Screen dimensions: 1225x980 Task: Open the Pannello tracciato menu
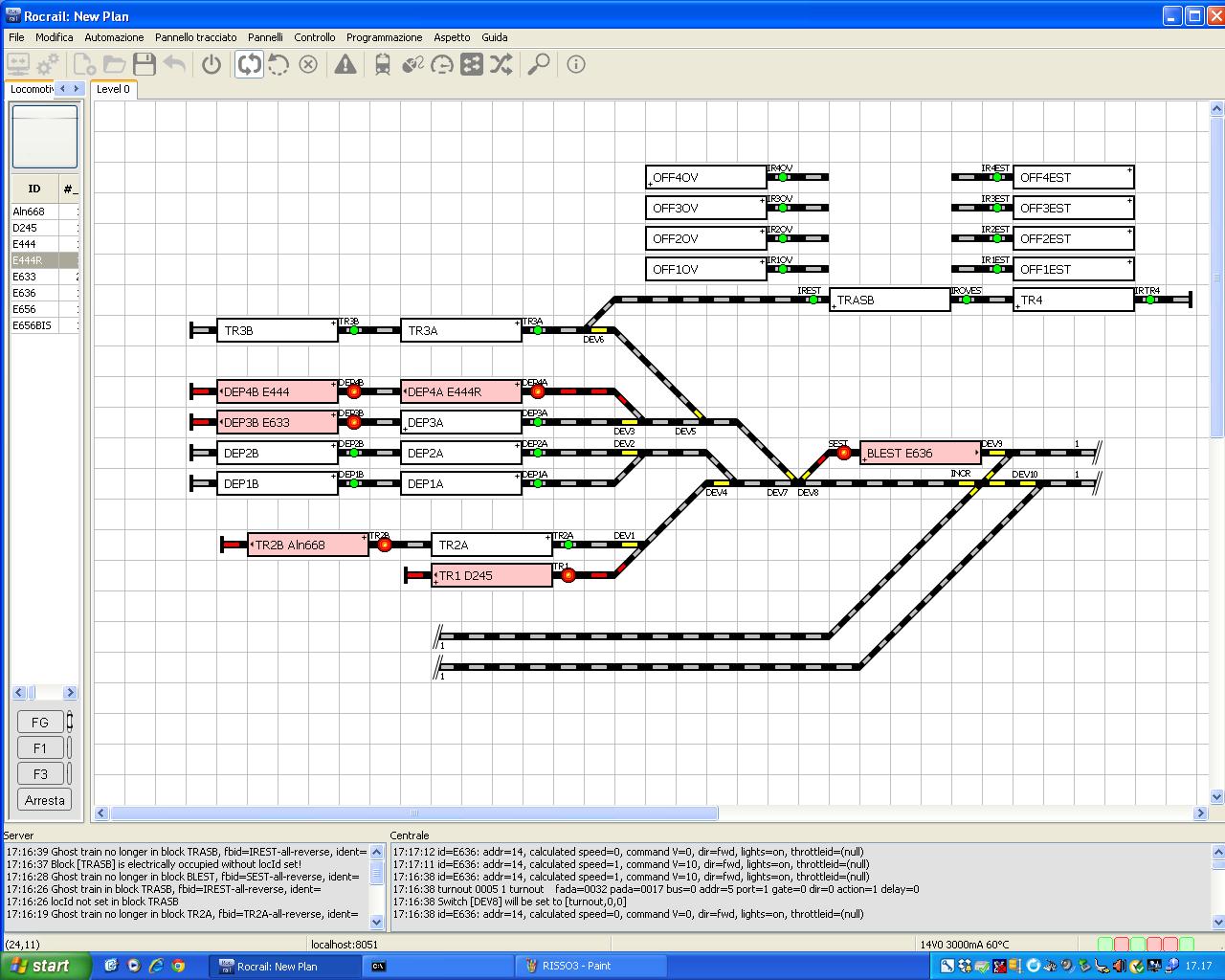point(196,37)
